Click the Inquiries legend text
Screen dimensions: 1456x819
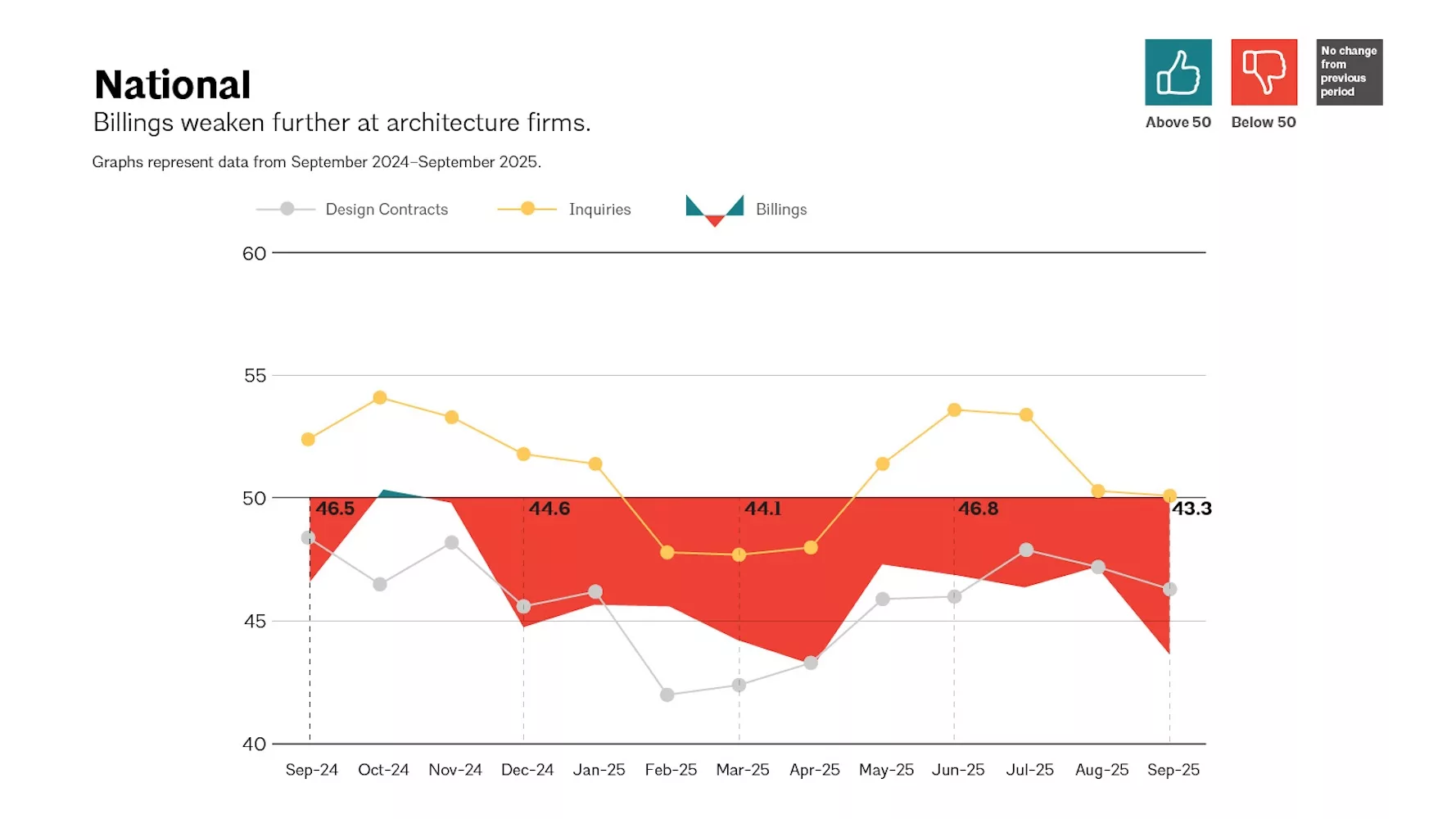[600, 210]
